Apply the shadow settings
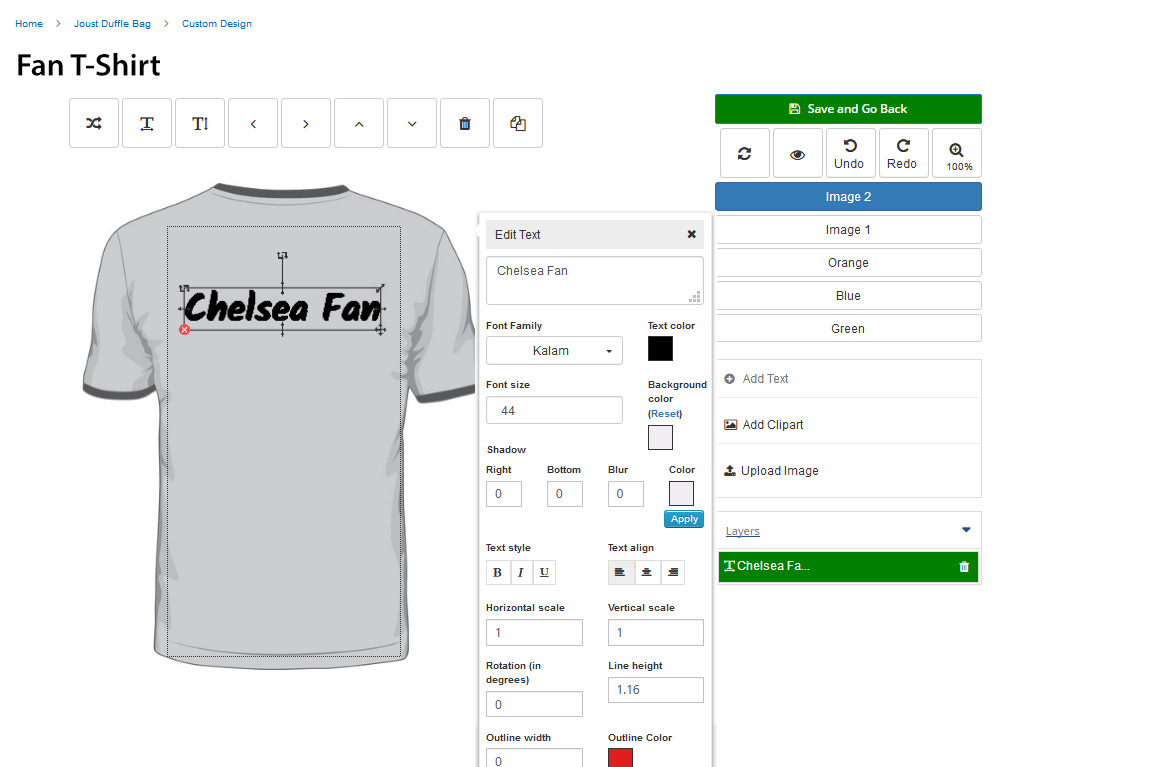The width and height of the screenshot is (1173, 767). tap(684, 519)
